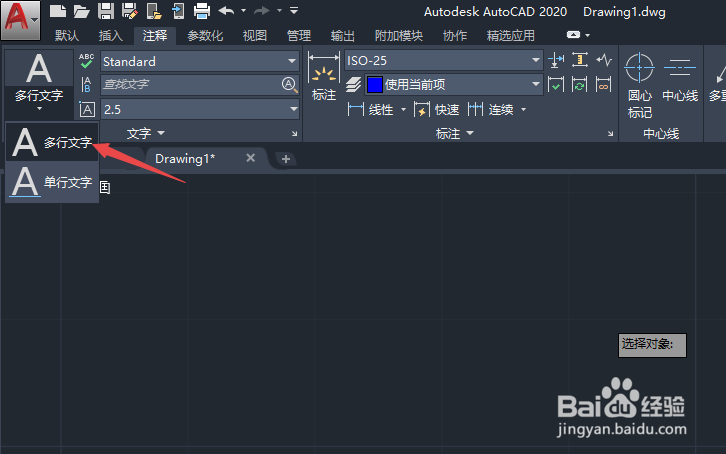Open the 文字 panel dialog launcher arrow
Viewport: 726px width, 454px height.
tap(294, 134)
